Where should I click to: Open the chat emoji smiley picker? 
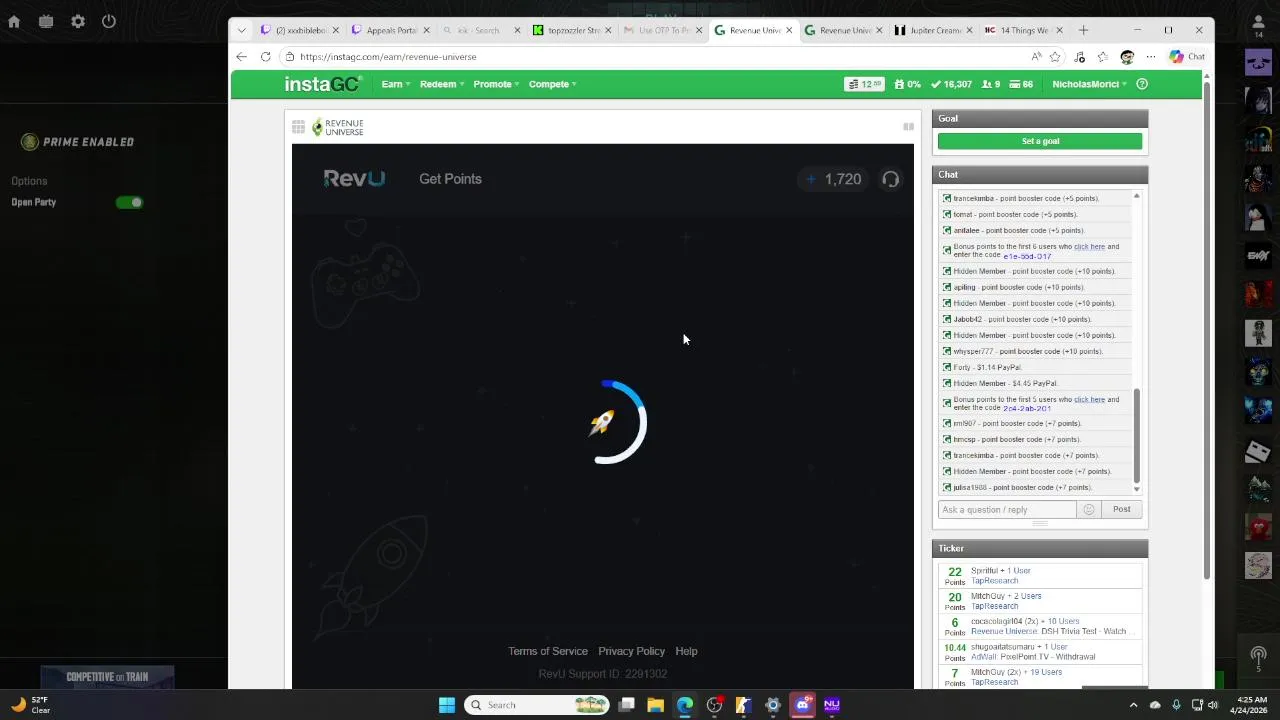(1089, 509)
